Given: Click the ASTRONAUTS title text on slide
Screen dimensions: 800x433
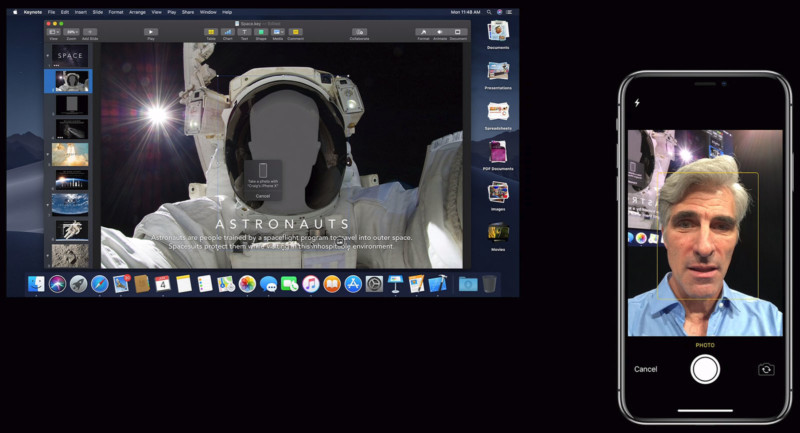Looking at the screenshot, I should tap(282, 224).
